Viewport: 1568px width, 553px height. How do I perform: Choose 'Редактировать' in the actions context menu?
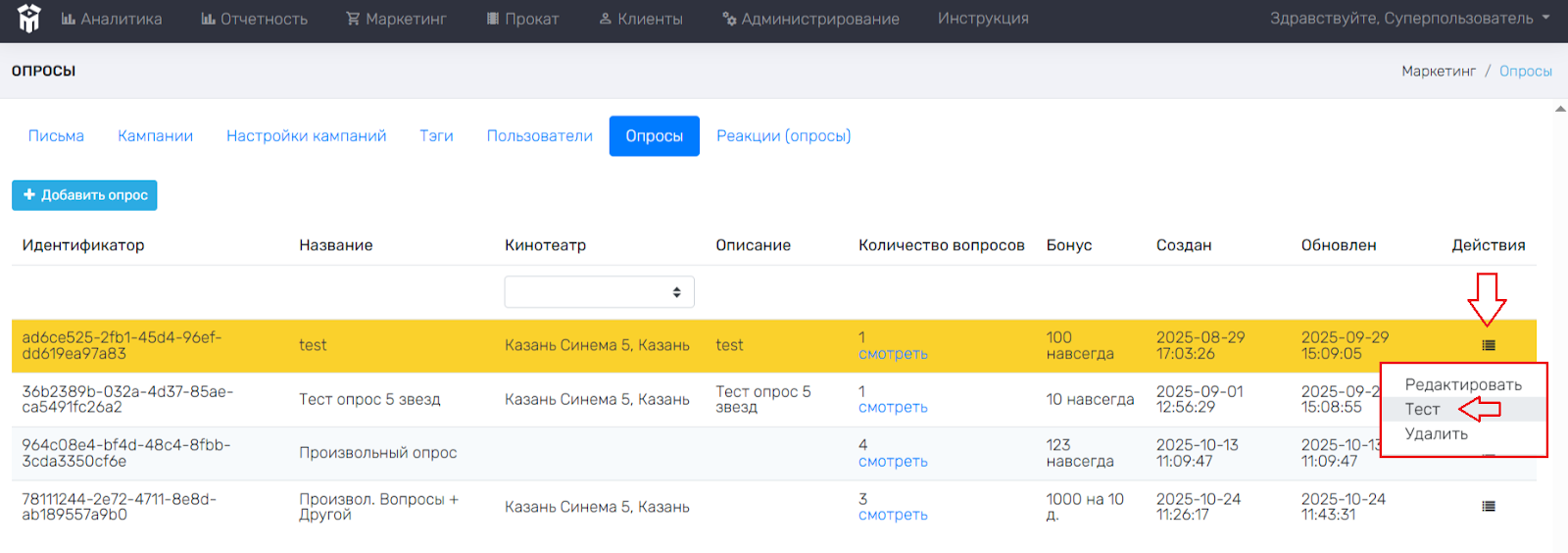1462,385
